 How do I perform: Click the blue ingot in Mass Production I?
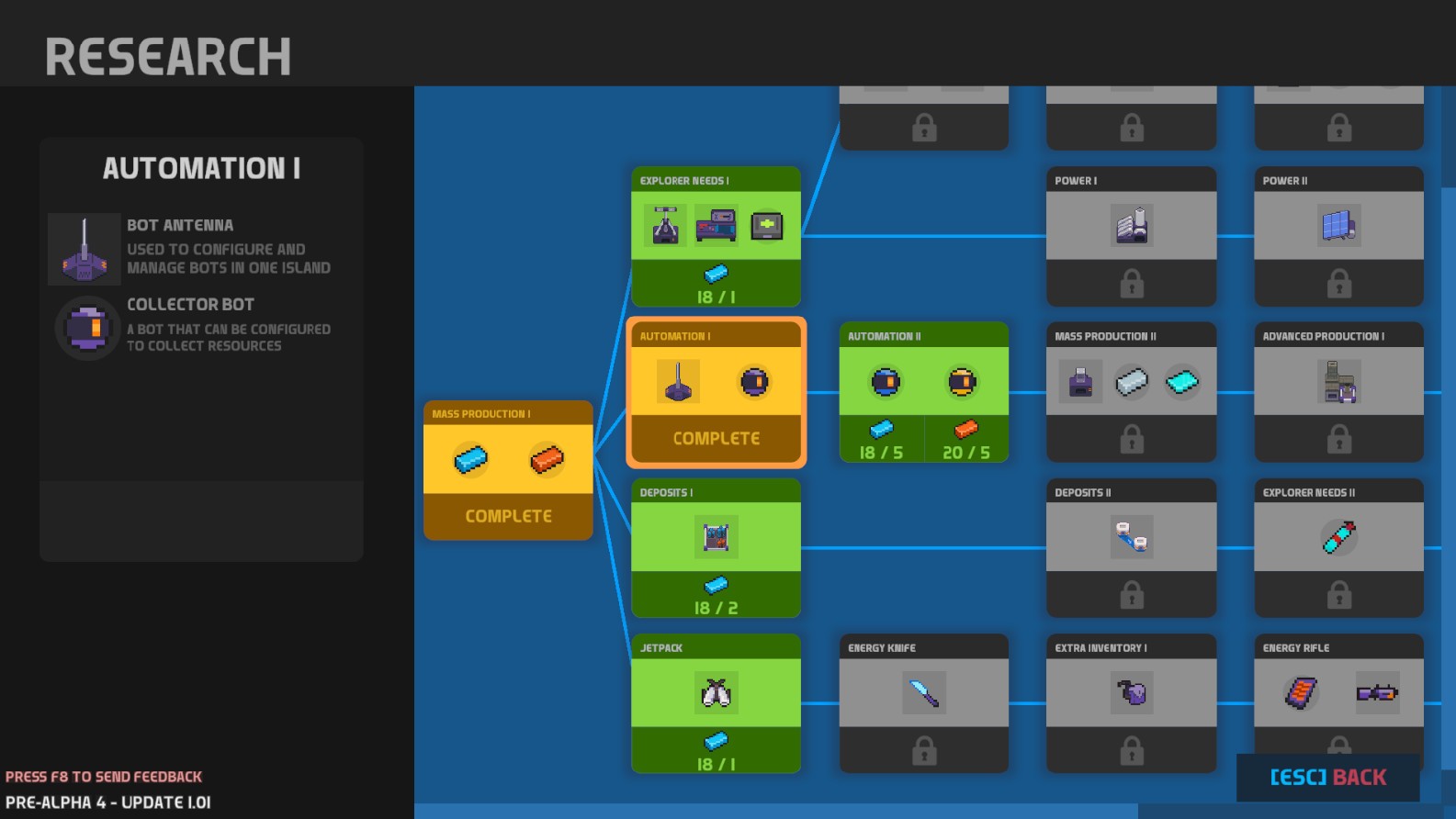coord(470,459)
